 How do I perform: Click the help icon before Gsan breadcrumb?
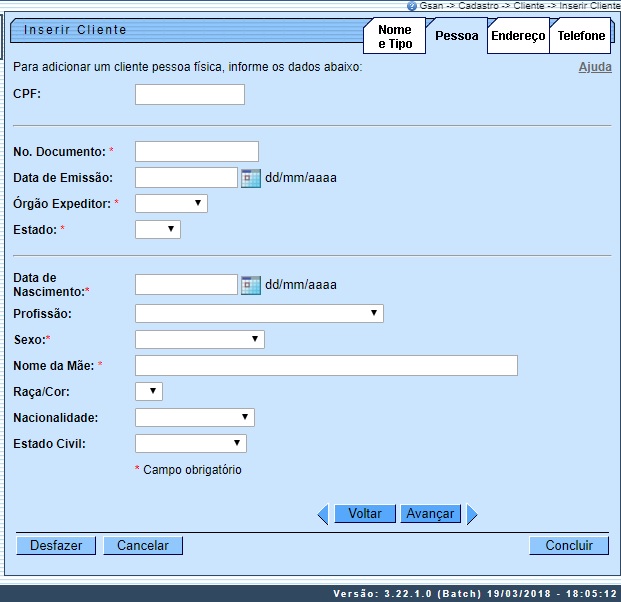pos(412,6)
